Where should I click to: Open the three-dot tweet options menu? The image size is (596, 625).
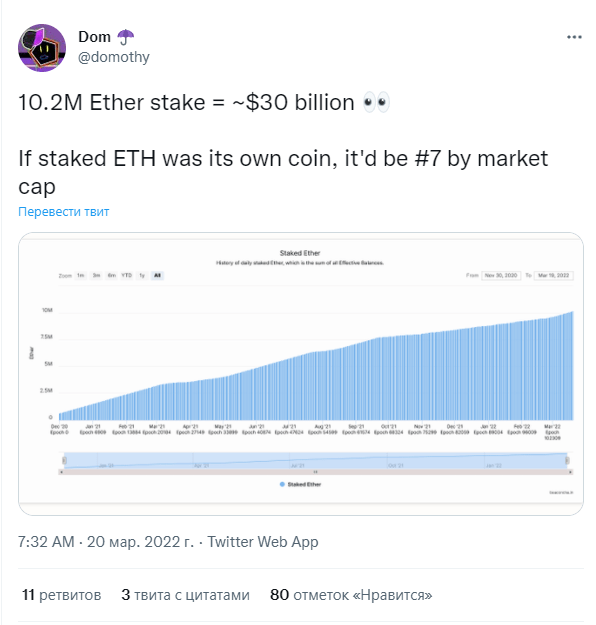574,37
